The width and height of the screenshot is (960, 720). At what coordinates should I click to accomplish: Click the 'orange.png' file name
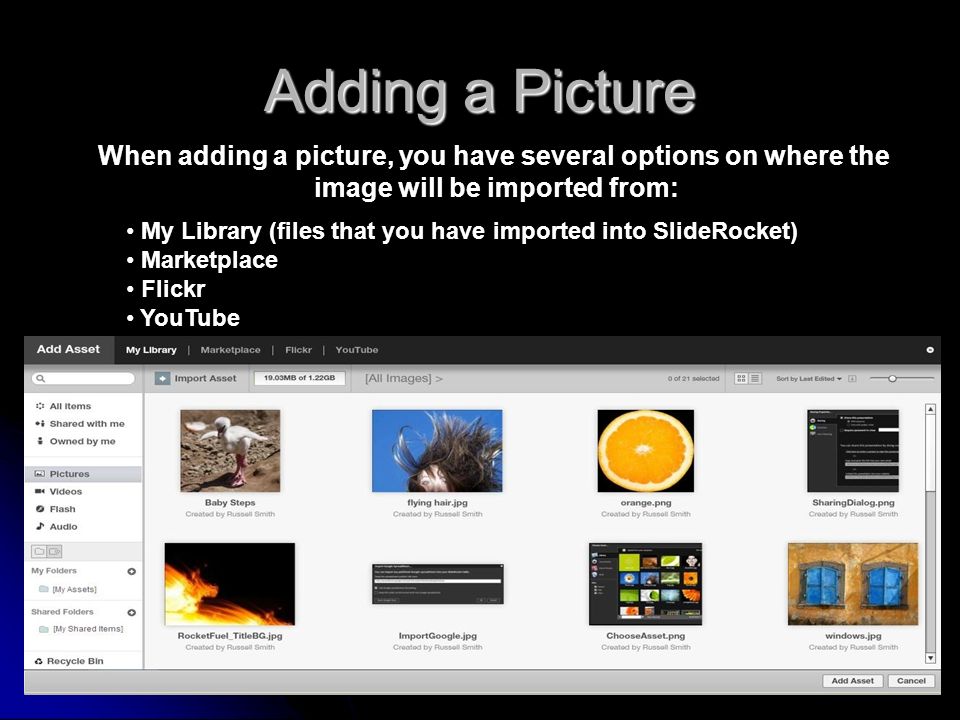coord(646,503)
